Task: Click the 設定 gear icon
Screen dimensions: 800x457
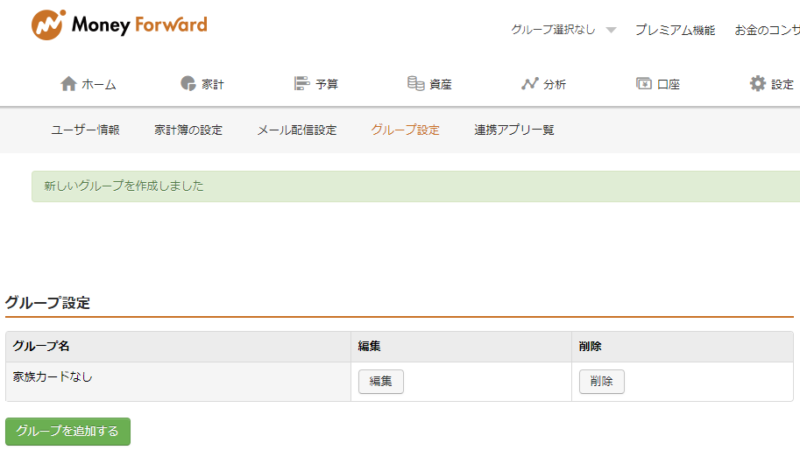Action: pos(758,84)
